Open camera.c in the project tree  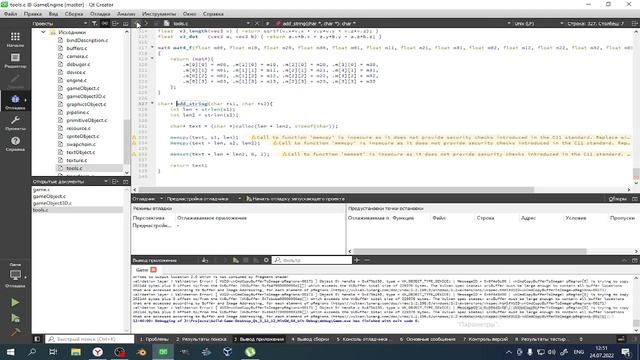(x=77, y=56)
